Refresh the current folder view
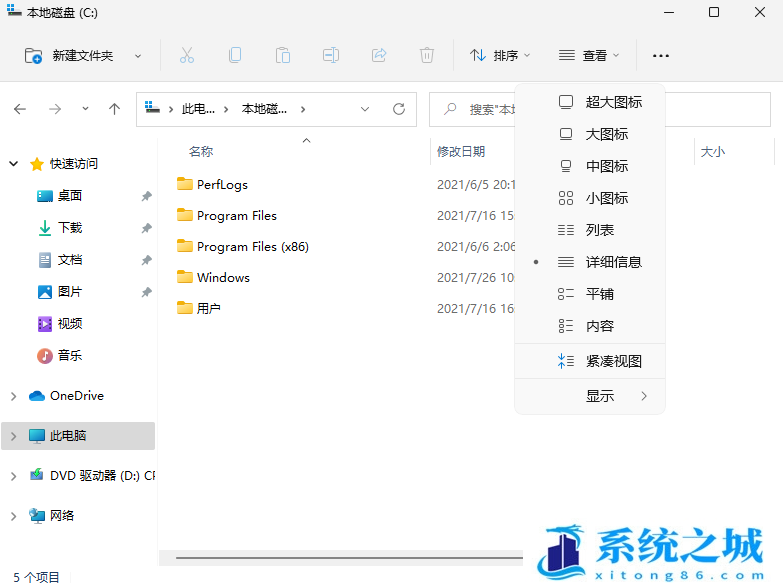This screenshot has height=588, width=783. [398, 109]
